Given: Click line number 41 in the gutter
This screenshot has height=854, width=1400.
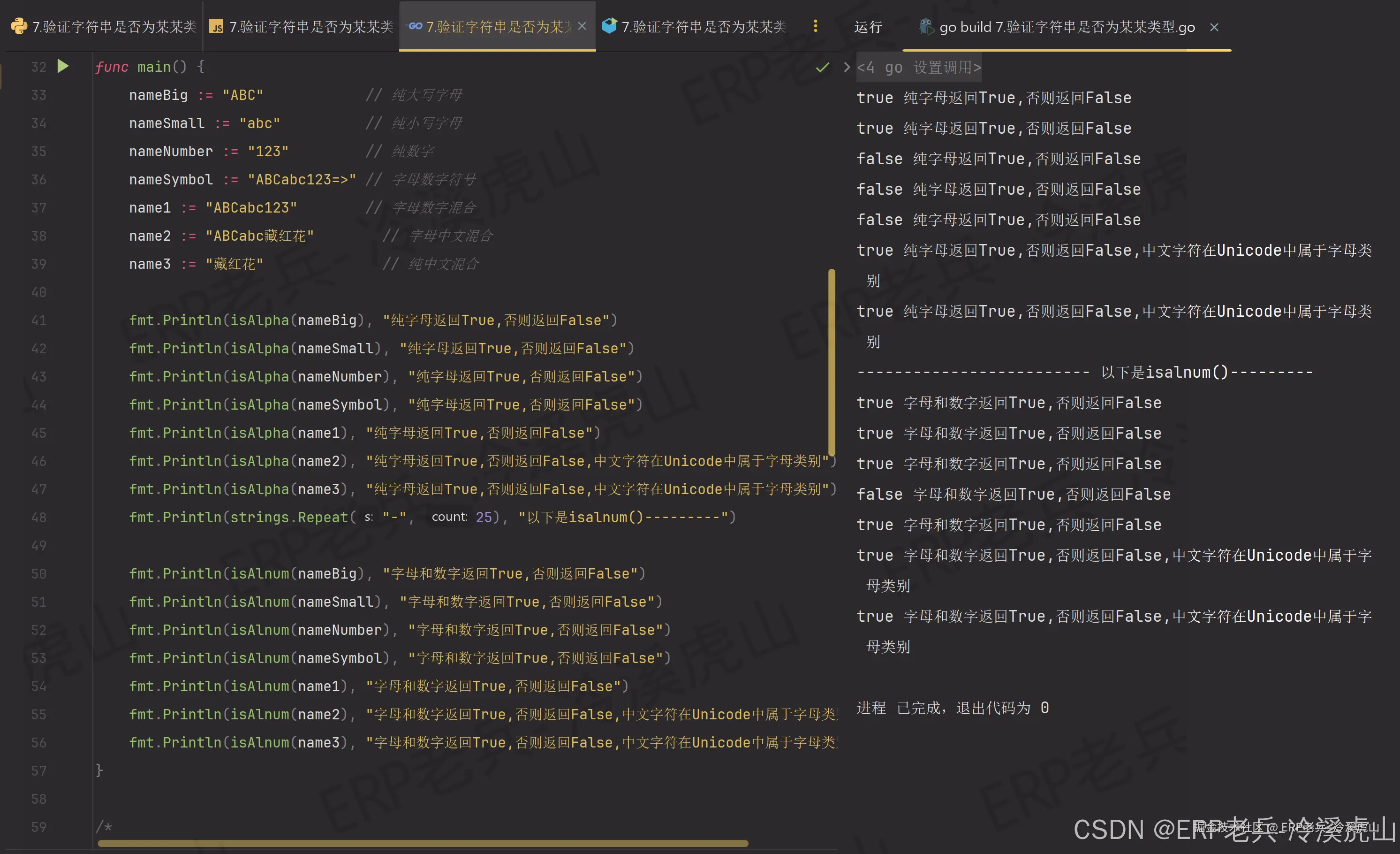Looking at the screenshot, I should [38, 320].
